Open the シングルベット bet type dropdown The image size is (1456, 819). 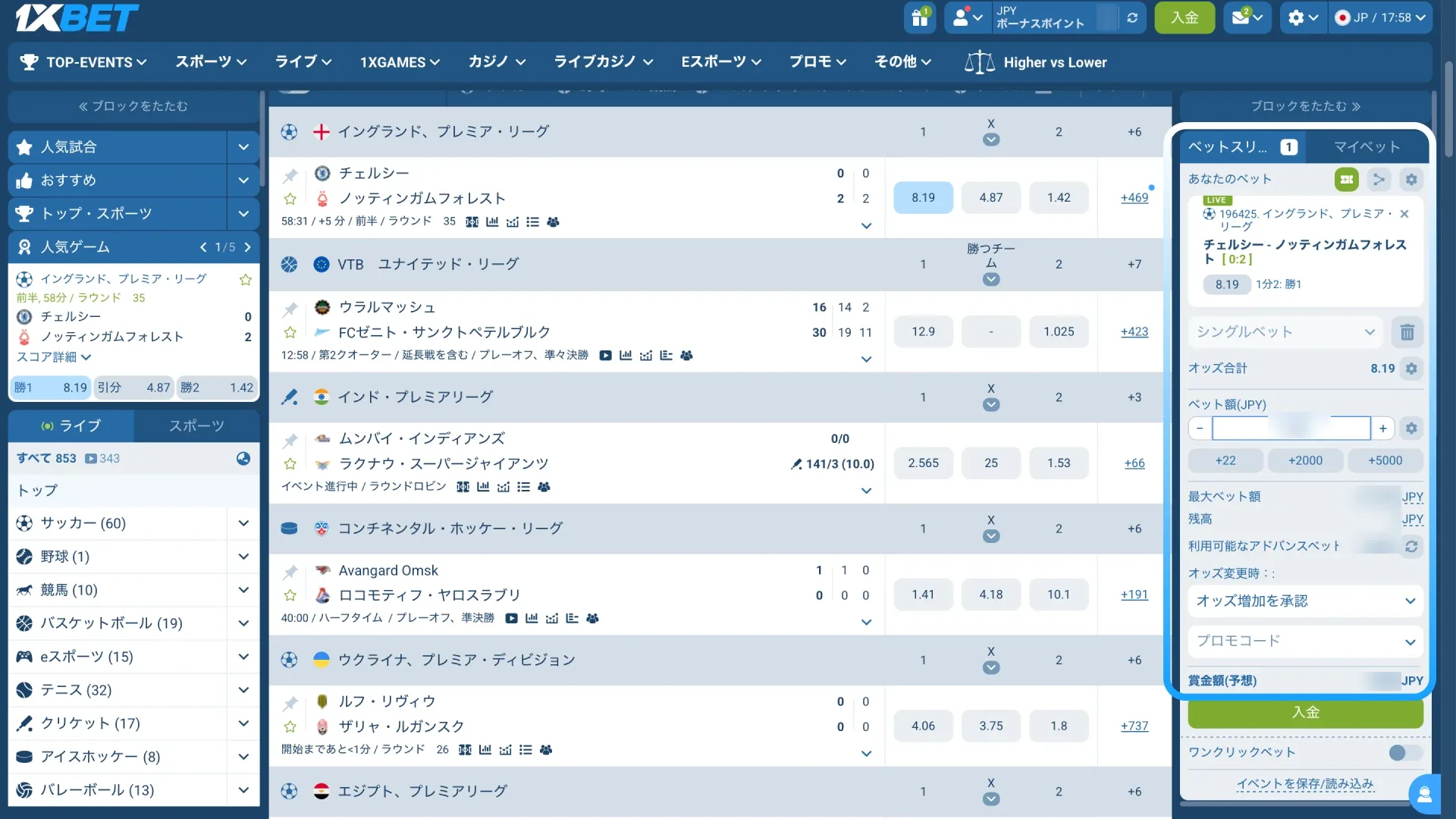(1285, 331)
